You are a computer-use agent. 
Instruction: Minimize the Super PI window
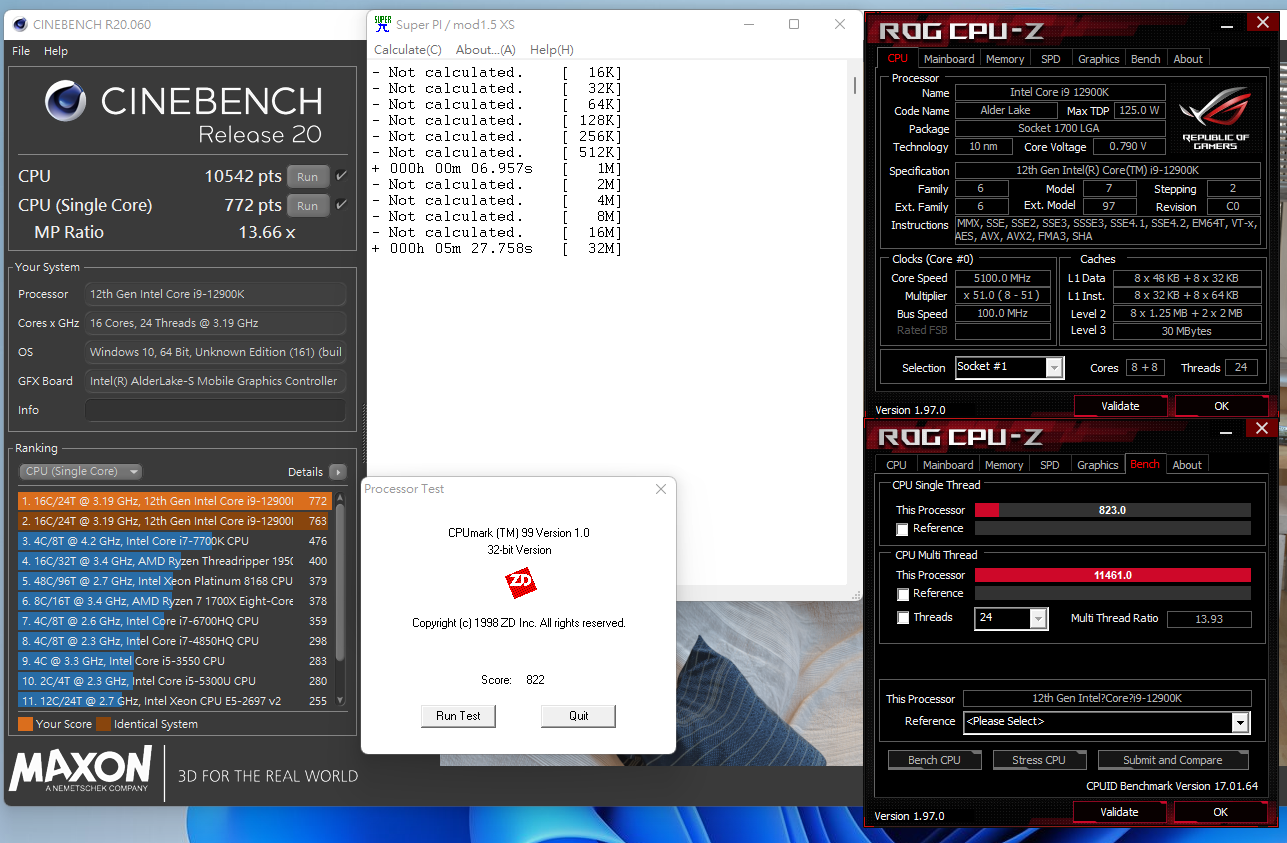point(747,24)
